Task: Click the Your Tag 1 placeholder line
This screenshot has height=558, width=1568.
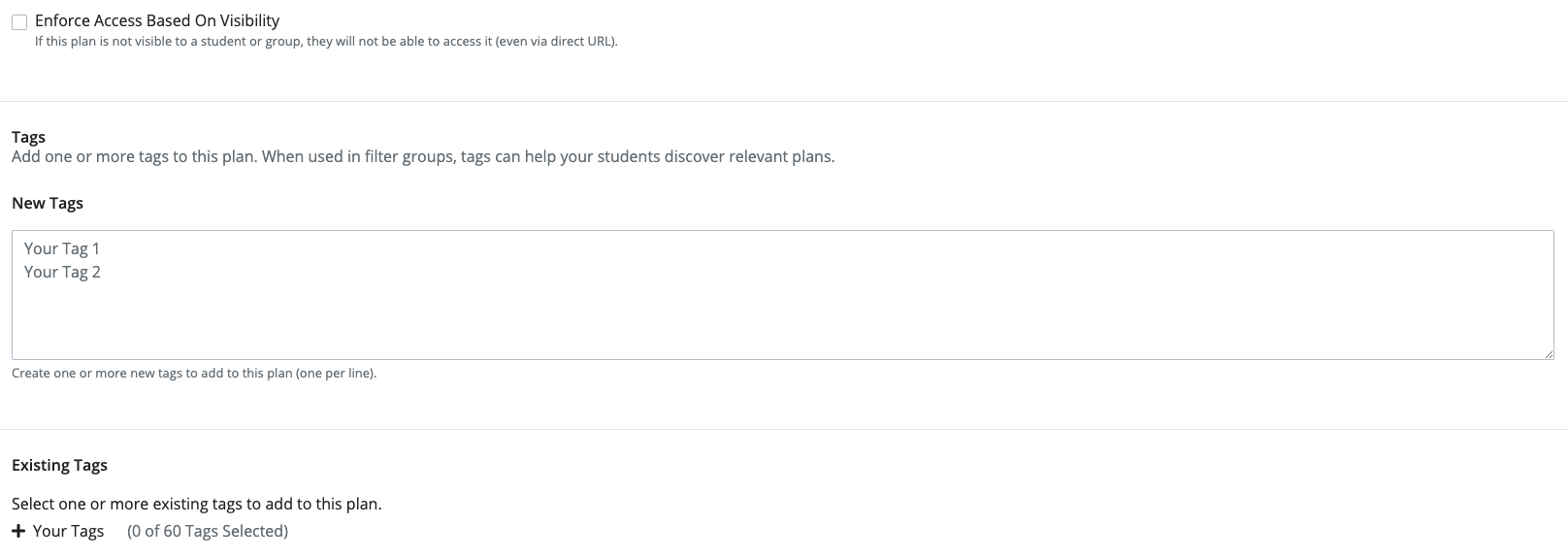Action: pos(62,249)
